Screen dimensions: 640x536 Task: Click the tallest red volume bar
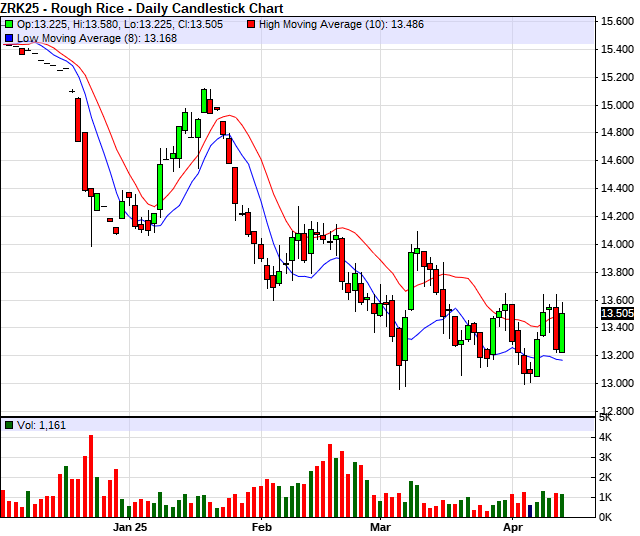[90, 476]
